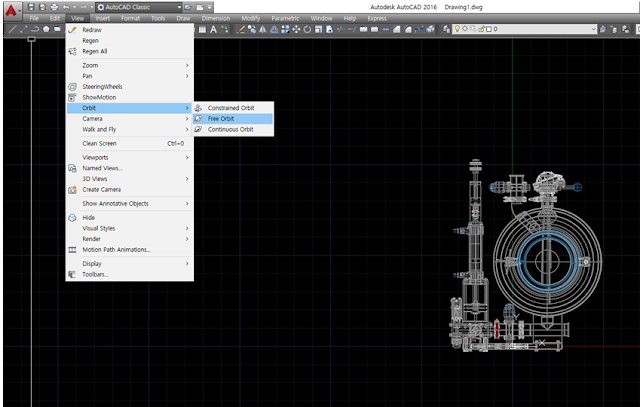Select the Move tool
This screenshot has width=640, height=407.
pyautogui.click(x=296, y=29)
